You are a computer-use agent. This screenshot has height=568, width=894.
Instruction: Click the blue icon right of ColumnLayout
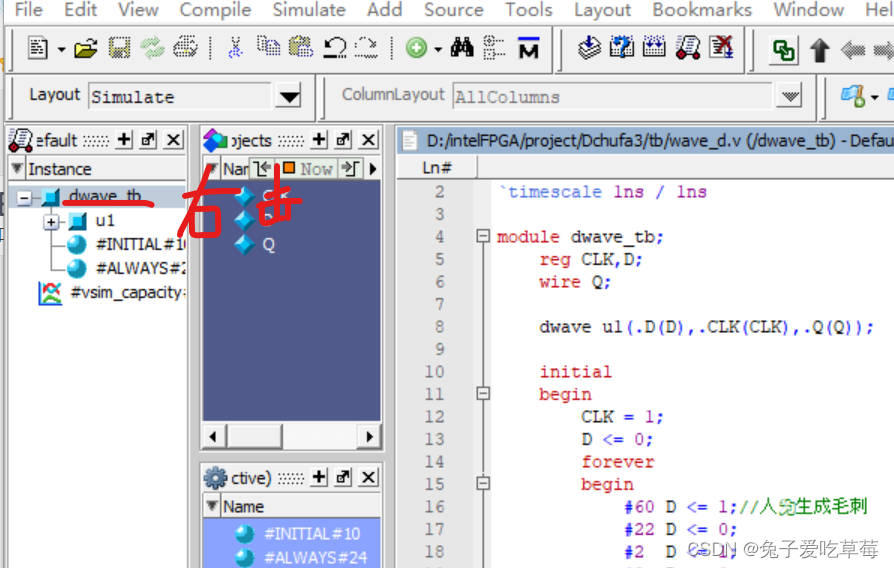pyautogui.click(x=854, y=96)
